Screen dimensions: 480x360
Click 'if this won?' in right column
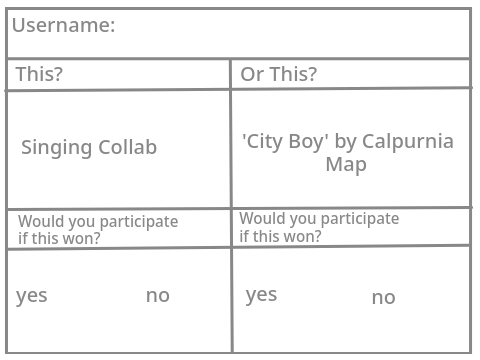pos(280,236)
